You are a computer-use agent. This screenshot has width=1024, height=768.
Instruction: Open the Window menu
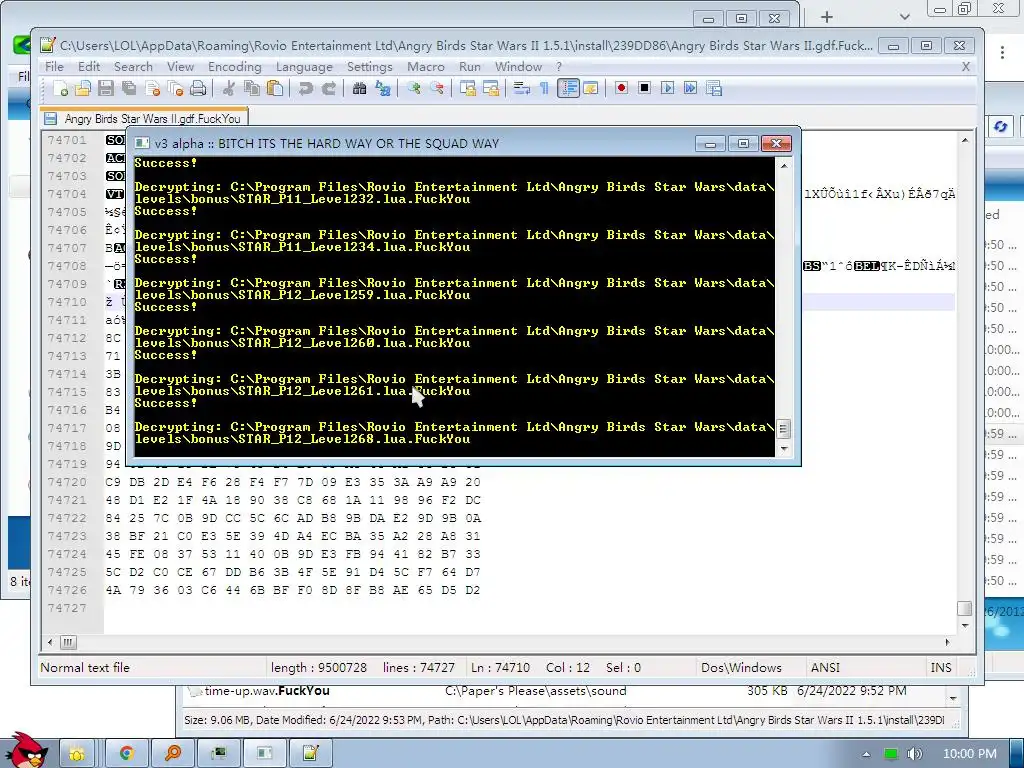[x=519, y=67]
